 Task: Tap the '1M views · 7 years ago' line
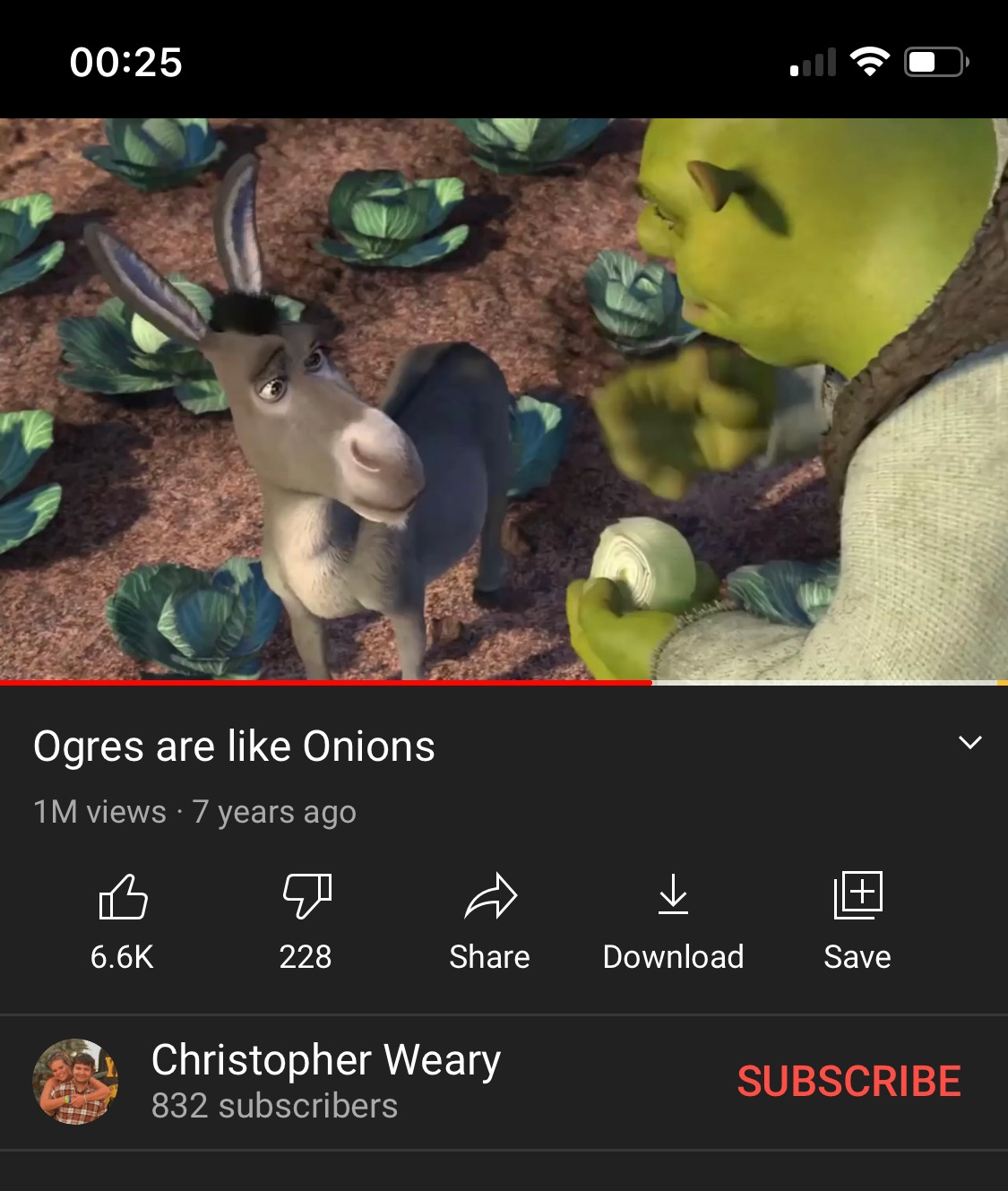coord(194,812)
